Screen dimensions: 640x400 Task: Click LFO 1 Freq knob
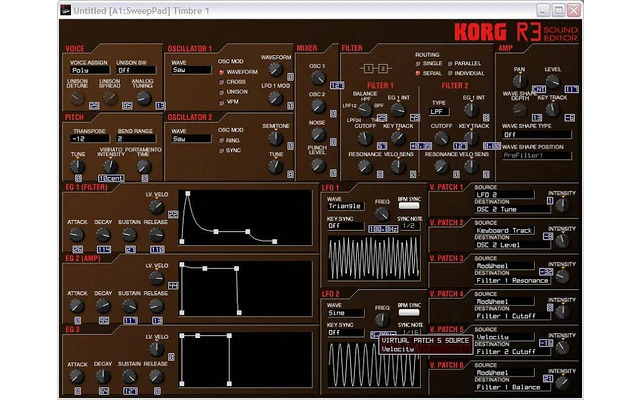[382, 214]
